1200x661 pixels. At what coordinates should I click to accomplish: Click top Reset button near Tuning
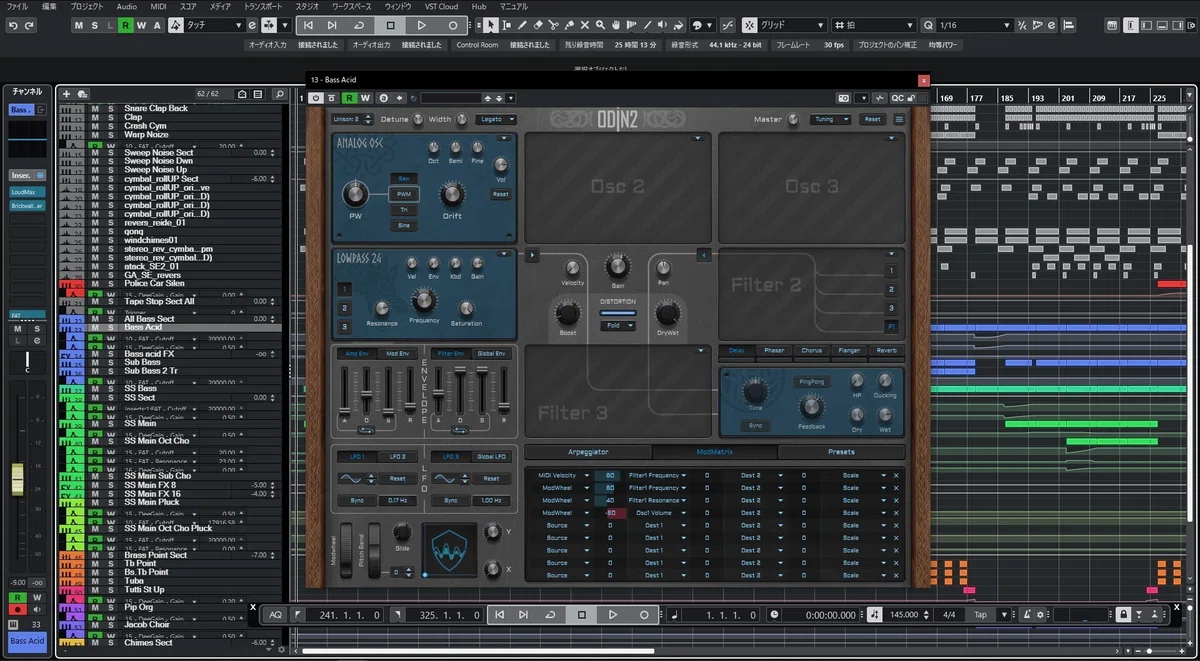[872, 119]
